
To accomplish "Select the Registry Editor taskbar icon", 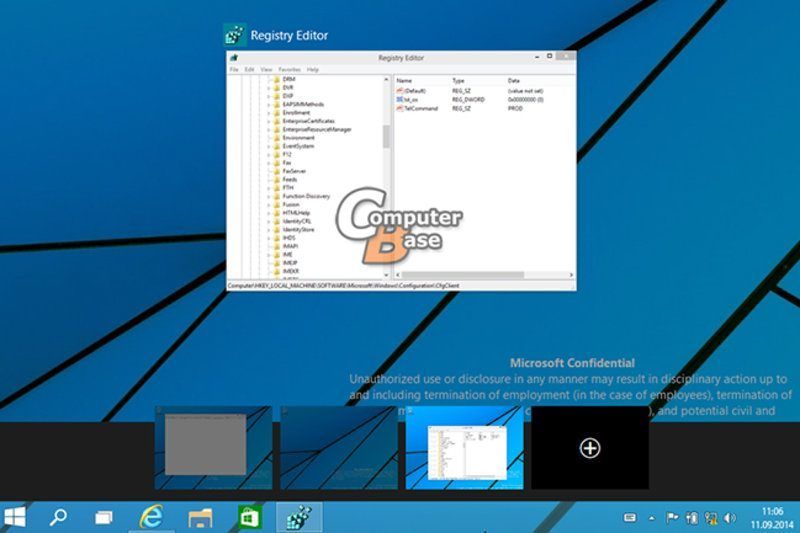I will (297, 517).
